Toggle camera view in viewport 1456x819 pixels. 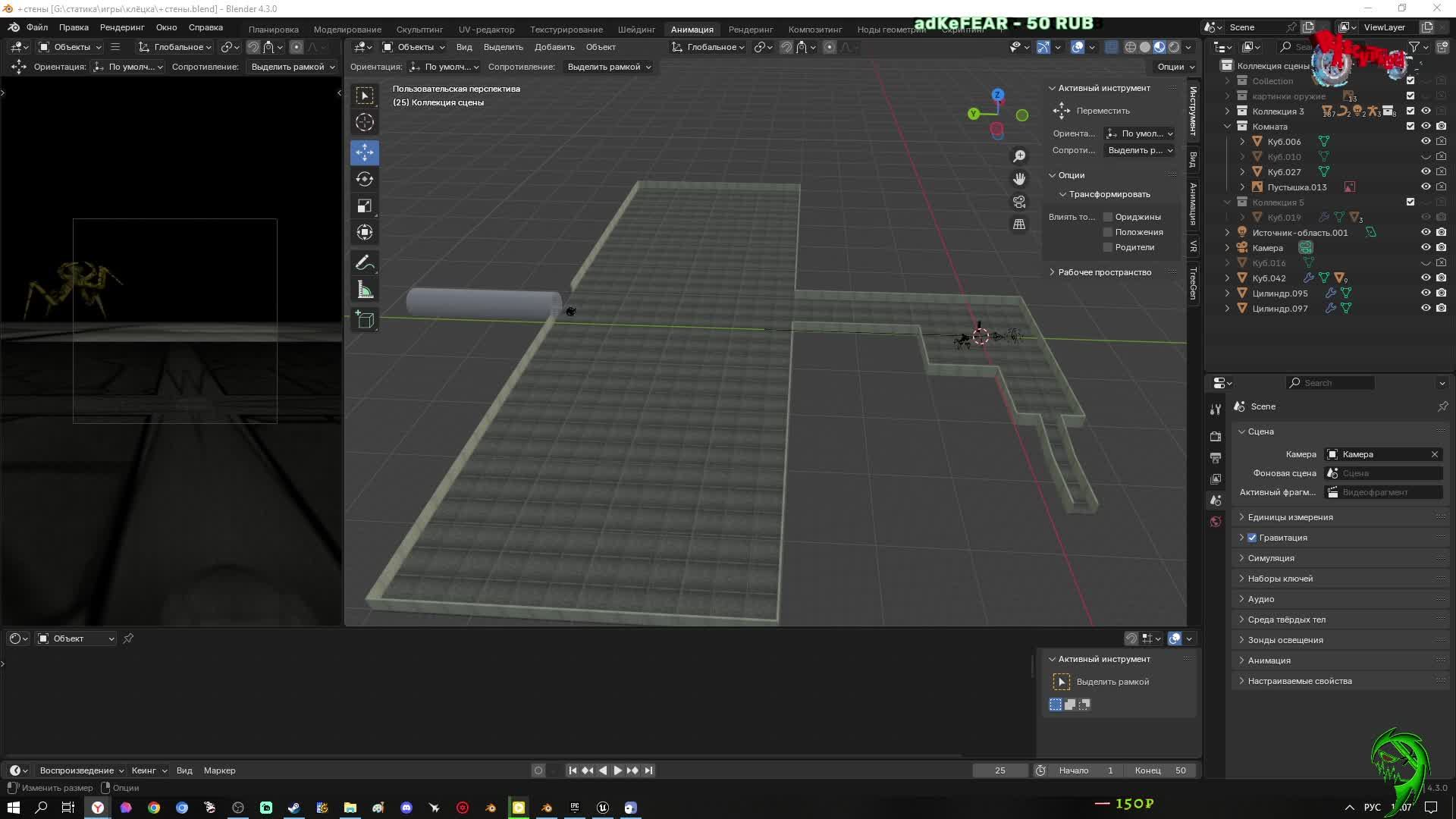[1019, 202]
